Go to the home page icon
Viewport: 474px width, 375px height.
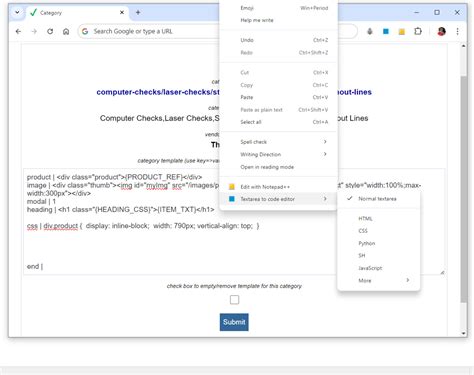[66, 31]
